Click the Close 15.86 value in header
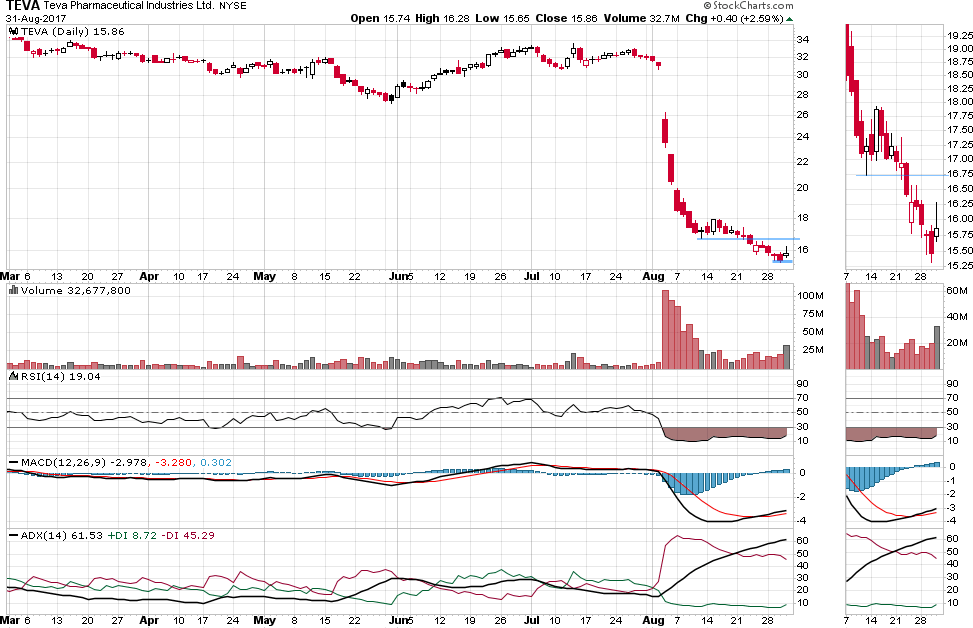The height and width of the screenshot is (628, 973). (566, 19)
